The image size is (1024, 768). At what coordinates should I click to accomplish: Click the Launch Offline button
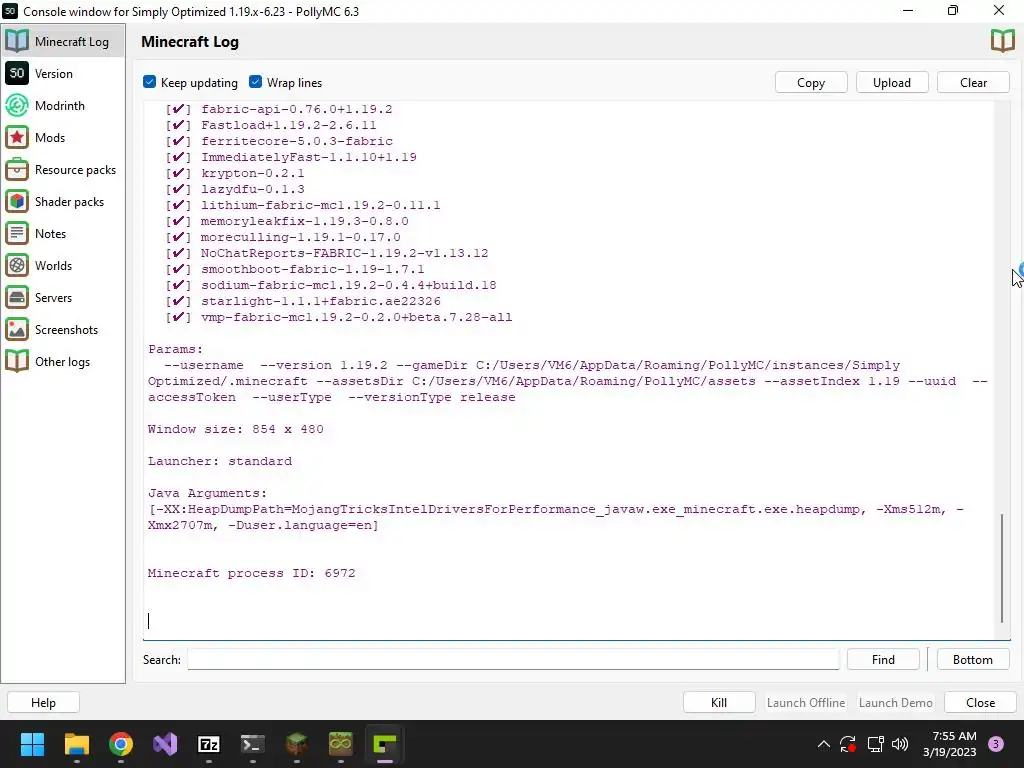click(806, 703)
